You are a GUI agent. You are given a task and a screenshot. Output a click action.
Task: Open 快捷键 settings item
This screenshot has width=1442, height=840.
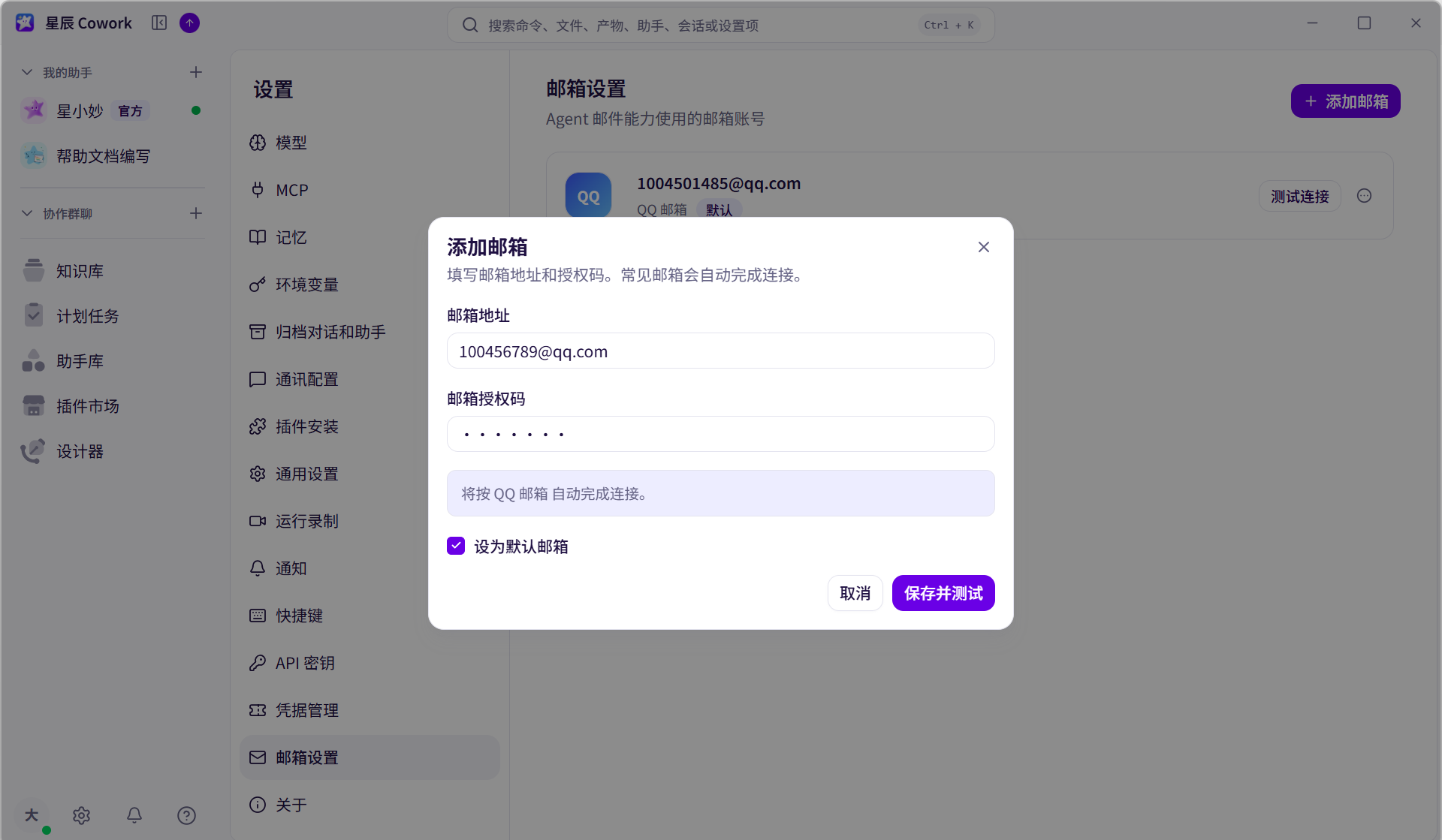pos(370,616)
